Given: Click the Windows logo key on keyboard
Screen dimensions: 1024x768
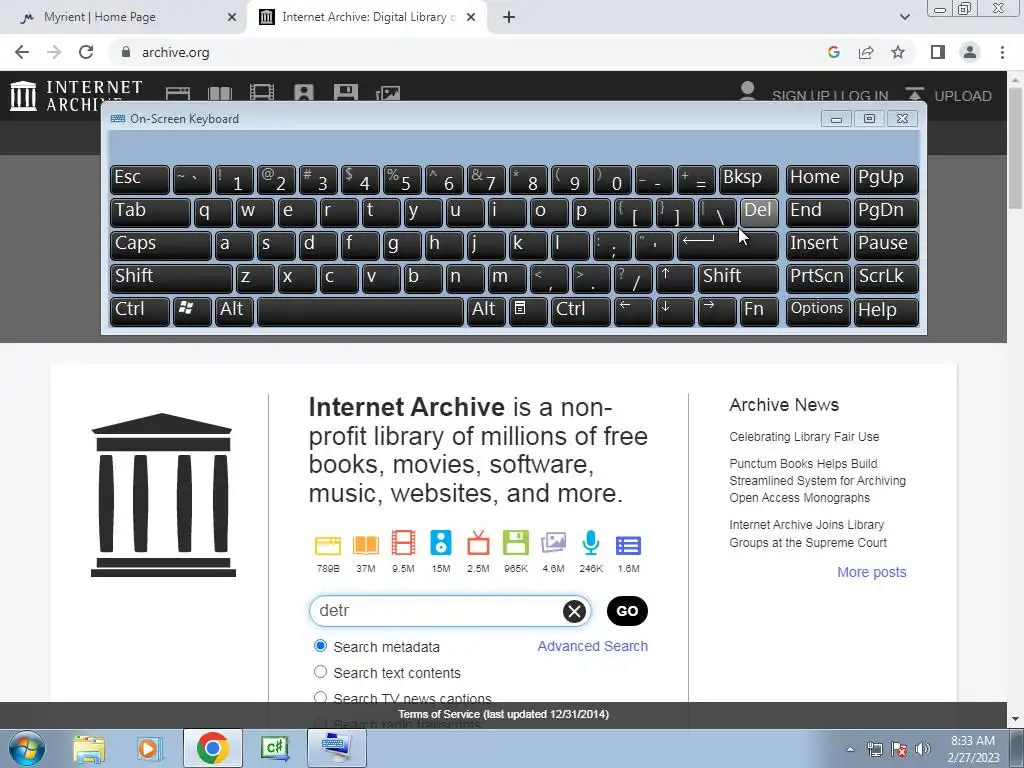Looking at the screenshot, I should click(x=192, y=311).
